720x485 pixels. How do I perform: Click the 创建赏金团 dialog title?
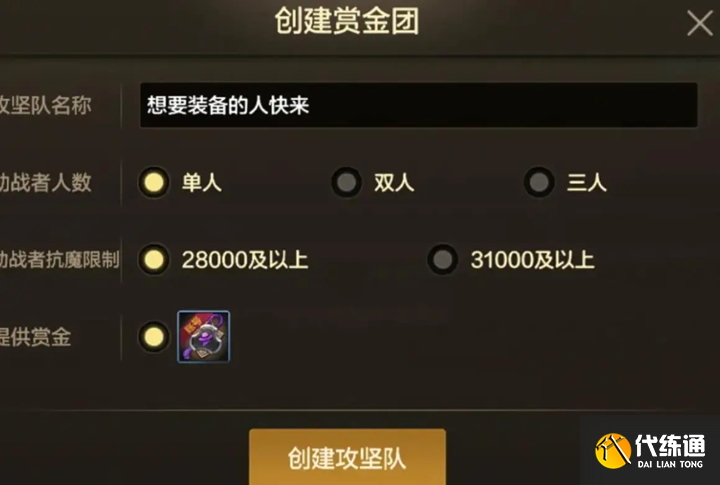click(347, 21)
